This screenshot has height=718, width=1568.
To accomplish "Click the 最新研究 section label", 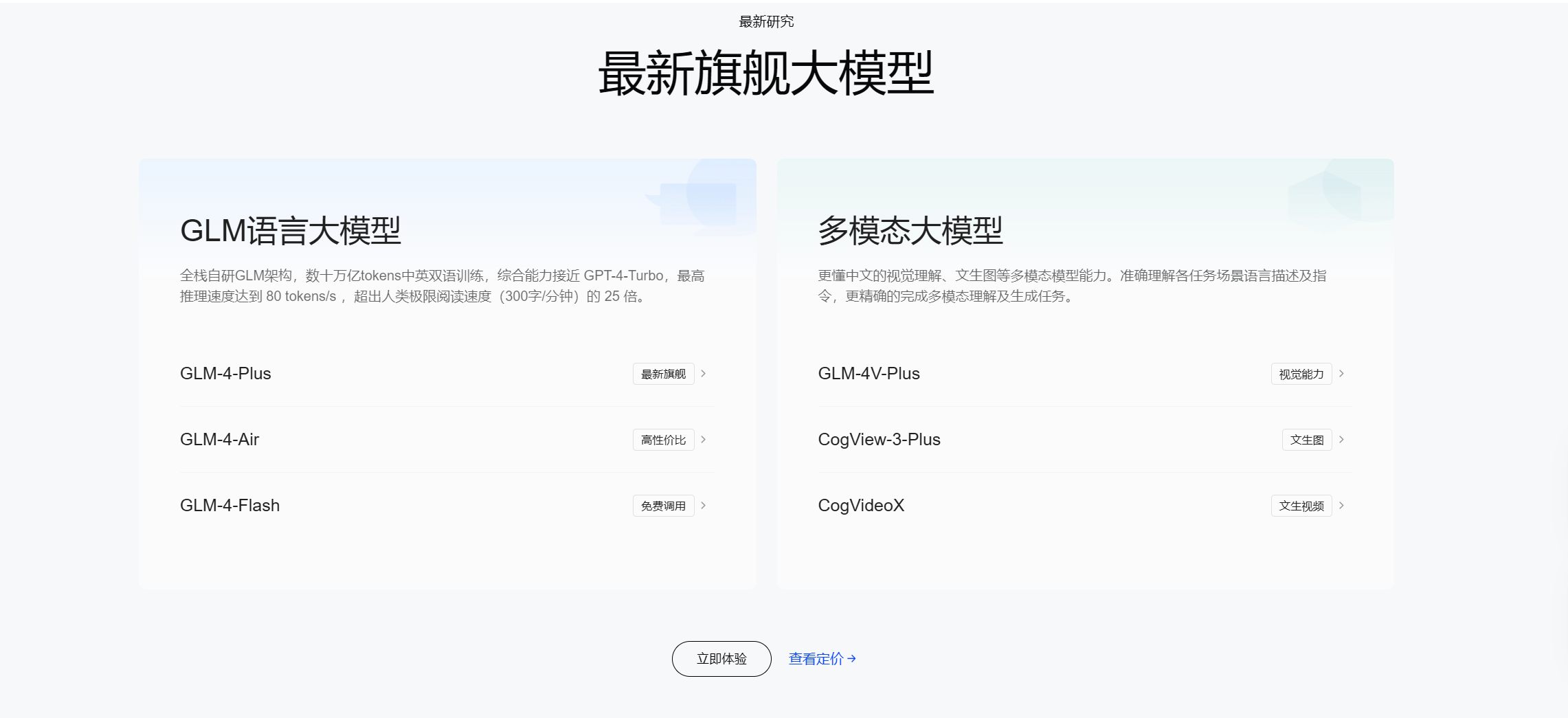I will pos(766,22).
